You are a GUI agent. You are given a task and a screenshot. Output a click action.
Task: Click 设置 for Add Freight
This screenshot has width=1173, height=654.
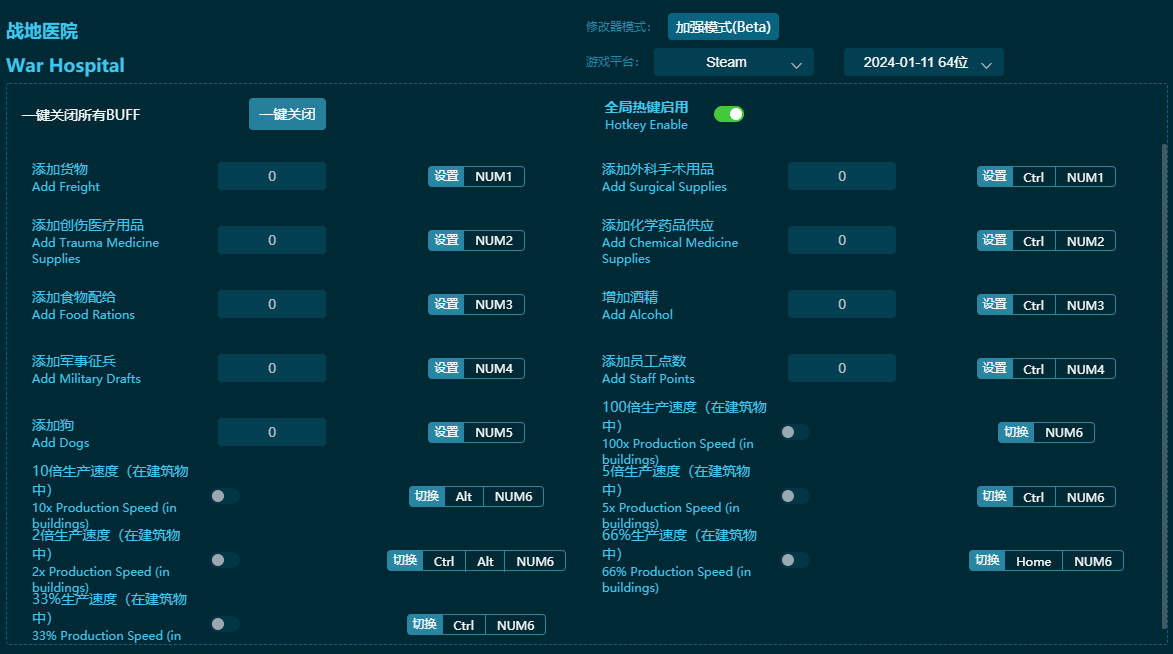pyautogui.click(x=446, y=176)
